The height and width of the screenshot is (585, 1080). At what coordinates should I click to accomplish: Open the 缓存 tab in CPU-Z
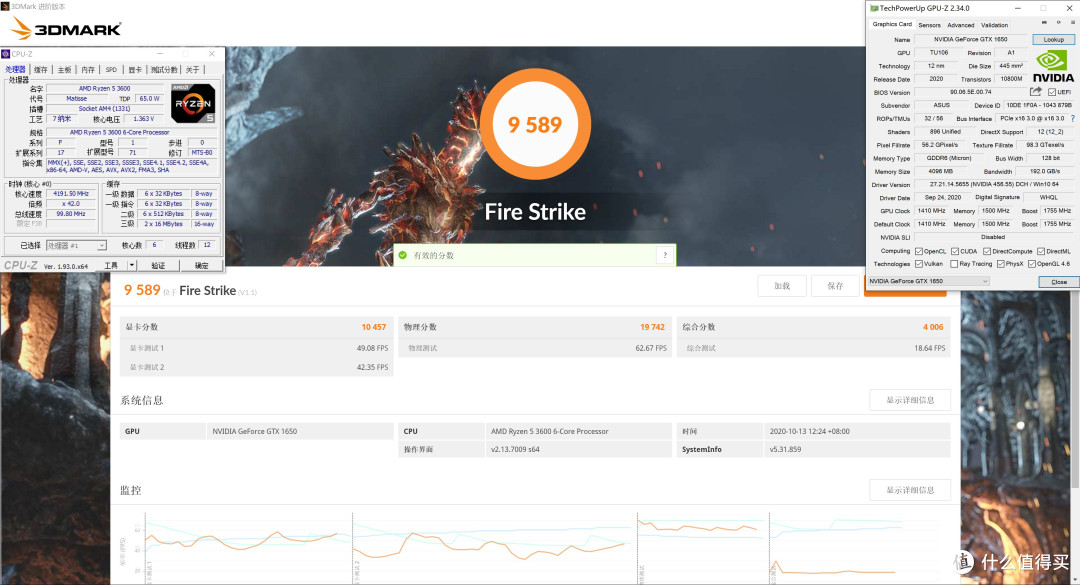tap(41, 70)
